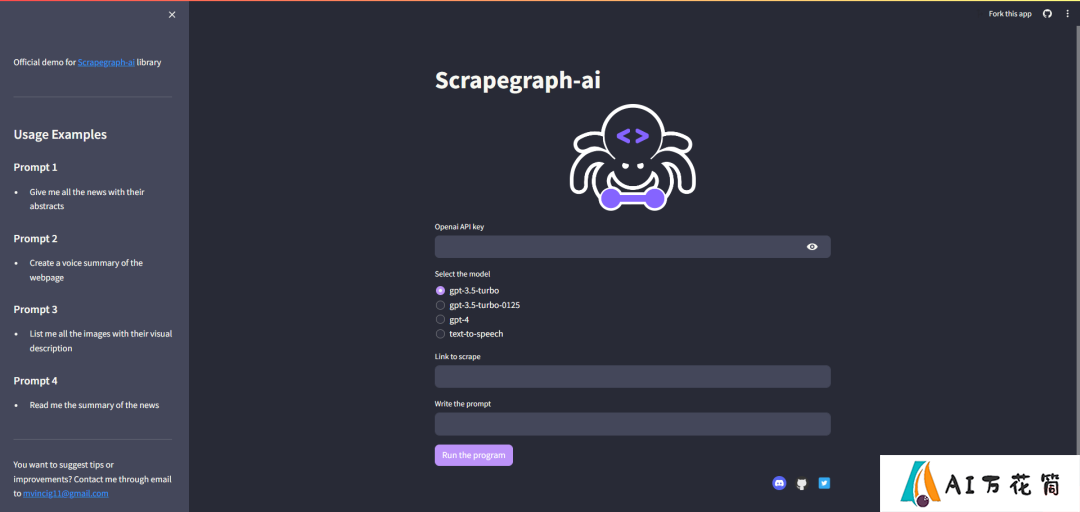The width and height of the screenshot is (1080, 512).
Task: Click the Scrapegraph-ai spider logo image
Action: coord(632,157)
